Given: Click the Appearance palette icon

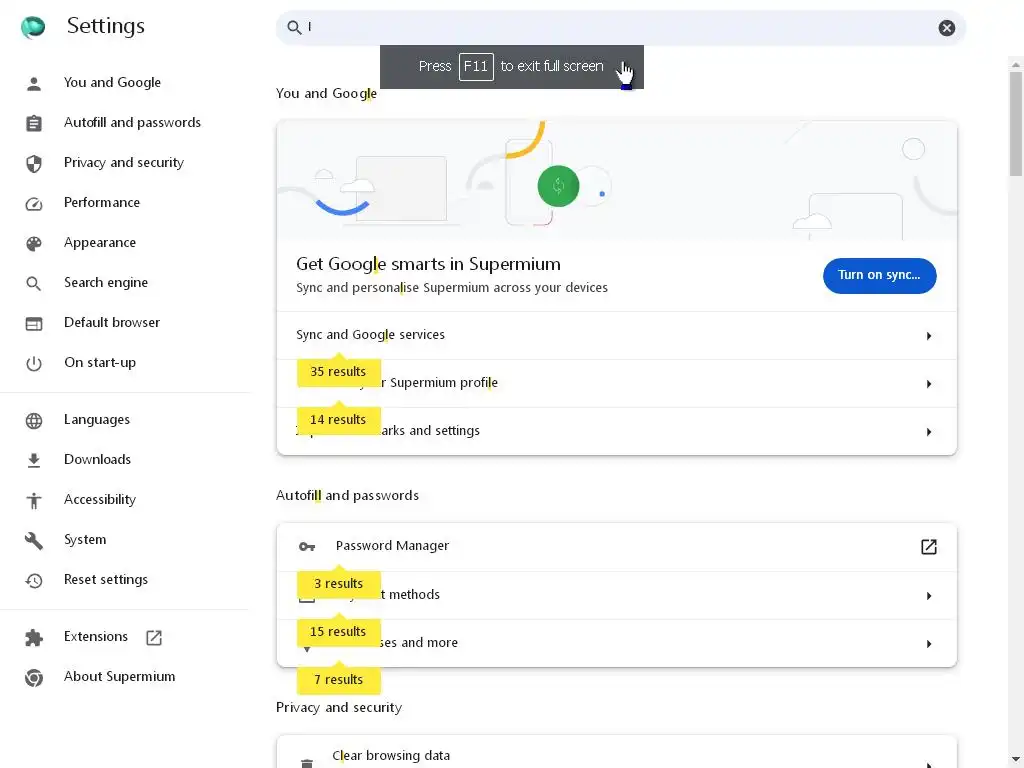Looking at the screenshot, I should (34, 243).
